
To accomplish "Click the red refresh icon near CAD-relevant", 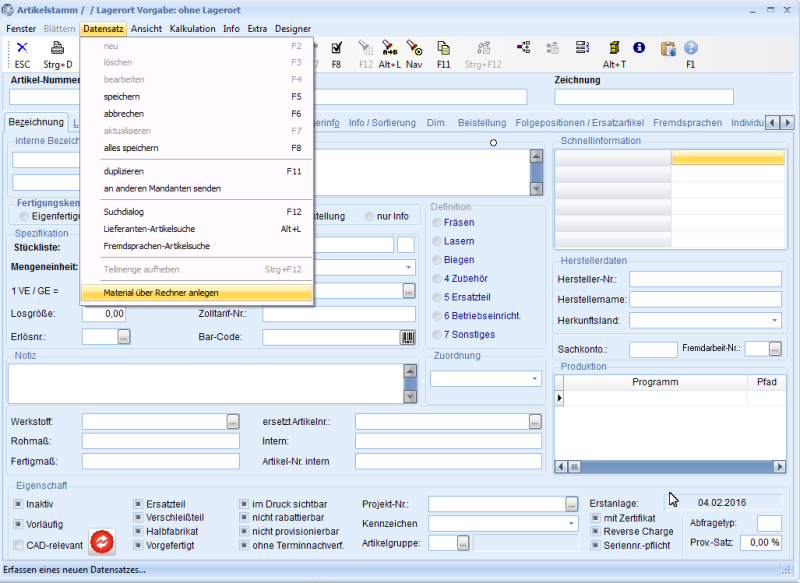I will 102,542.
